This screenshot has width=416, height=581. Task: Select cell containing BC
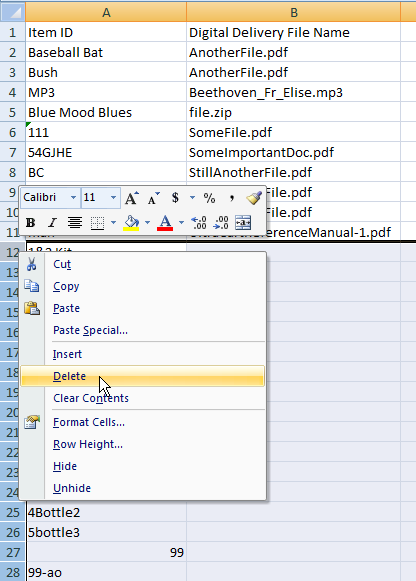[x=106, y=173]
